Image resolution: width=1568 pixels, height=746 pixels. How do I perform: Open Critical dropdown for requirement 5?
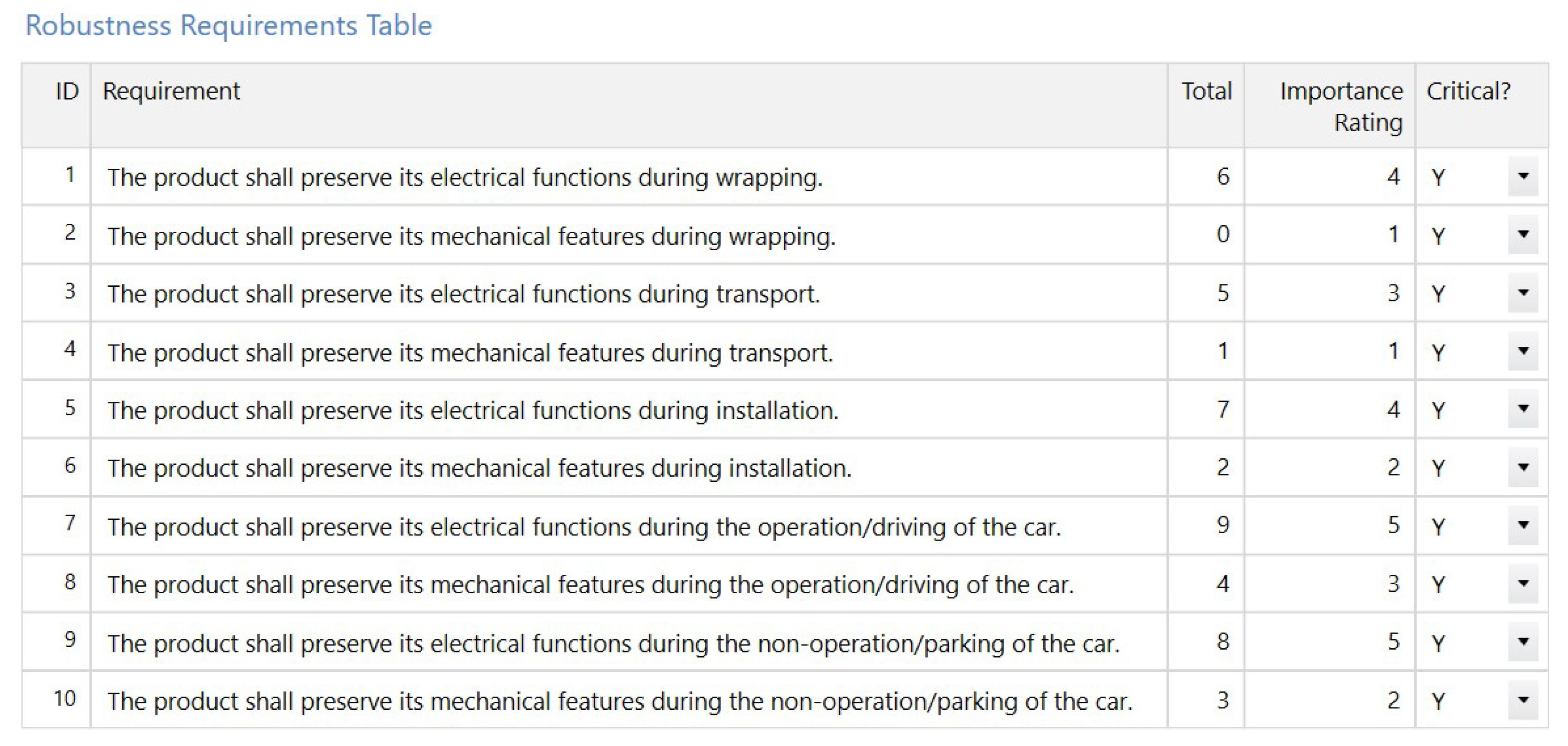(1522, 409)
